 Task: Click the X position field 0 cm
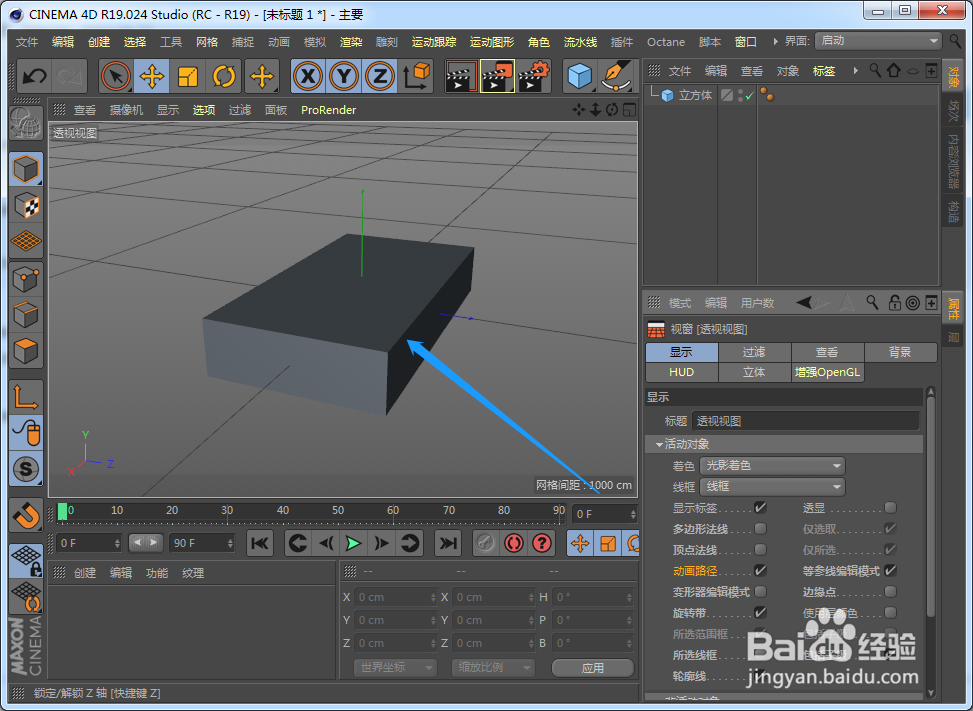click(x=395, y=597)
